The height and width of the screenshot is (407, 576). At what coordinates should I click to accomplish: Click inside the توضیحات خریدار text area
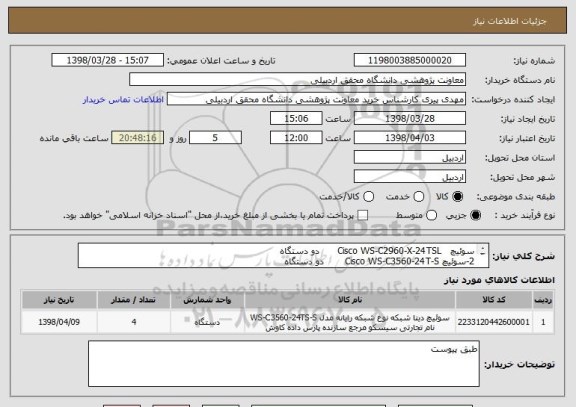point(284,364)
